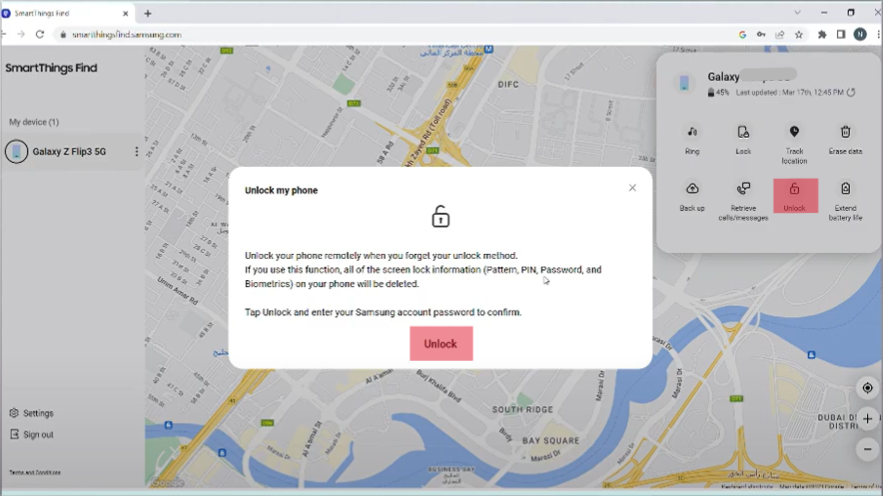Open Settings in the sidebar
The image size is (883, 496).
pyautogui.click(x=32, y=413)
